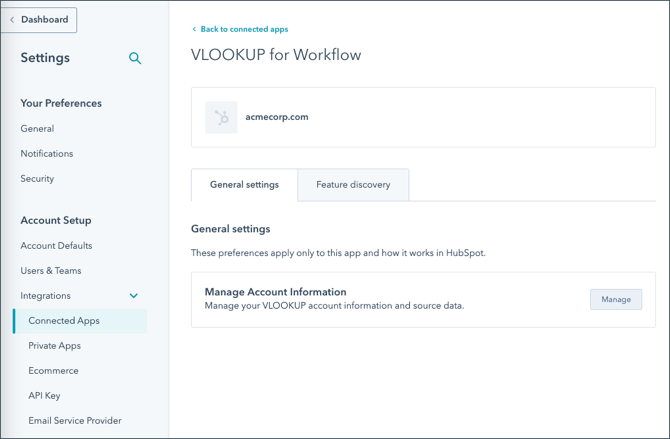Image resolution: width=670 pixels, height=439 pixels.
Task: Click the Account Setup section heading
Action: [x=56, y=221]
